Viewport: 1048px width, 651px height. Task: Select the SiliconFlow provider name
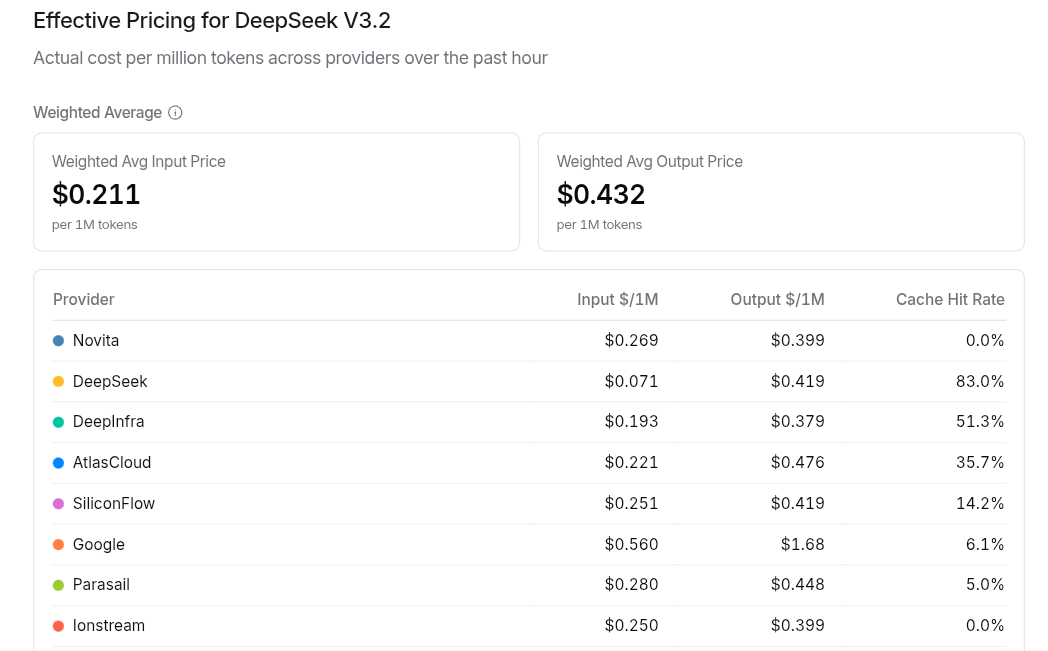coord(114,504)
